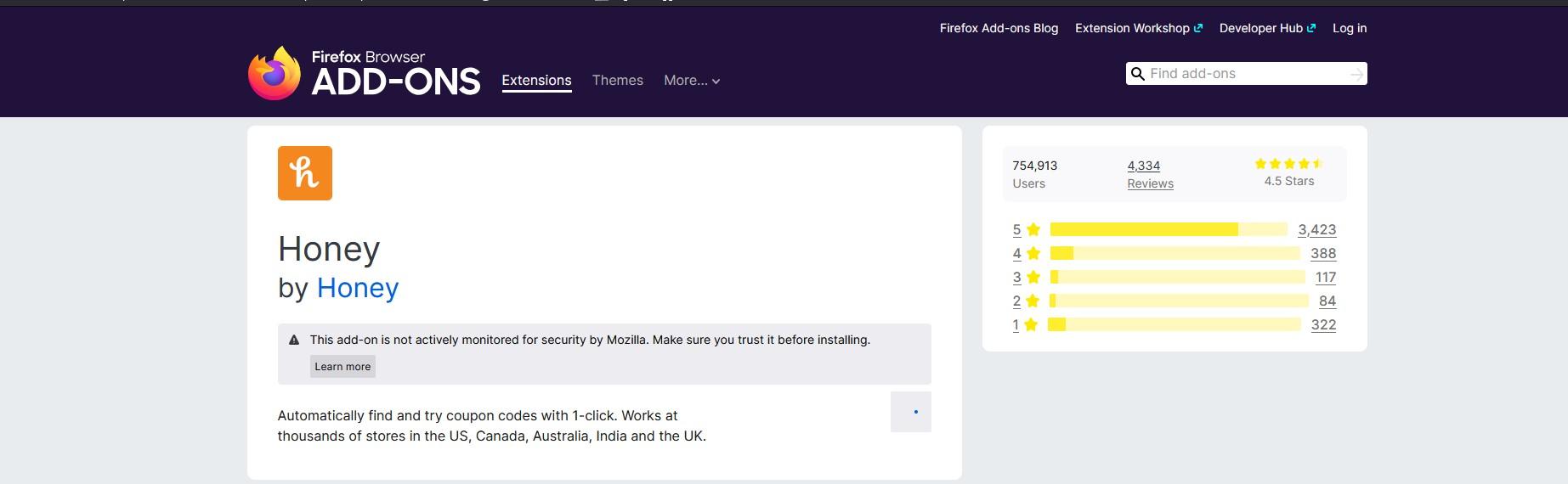Click the 3 star rating label
Image resolution: width=1568 pixels, height=484 pixels.
1027,277
